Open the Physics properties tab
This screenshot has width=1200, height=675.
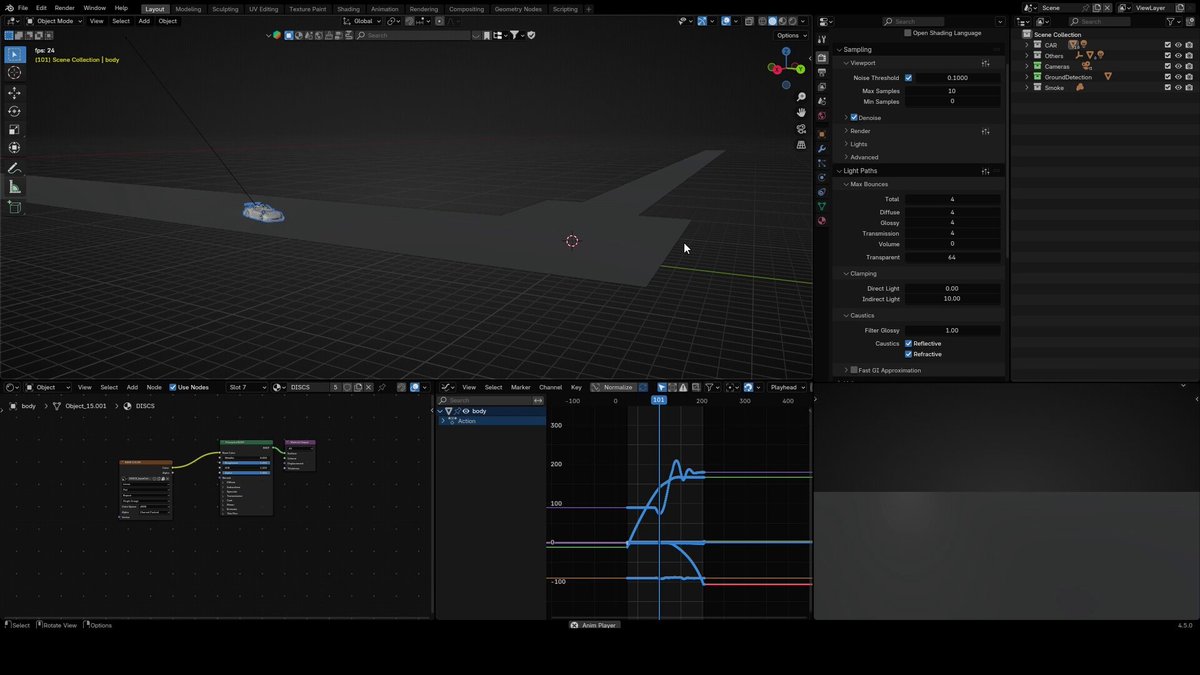[x=822, y=177]
